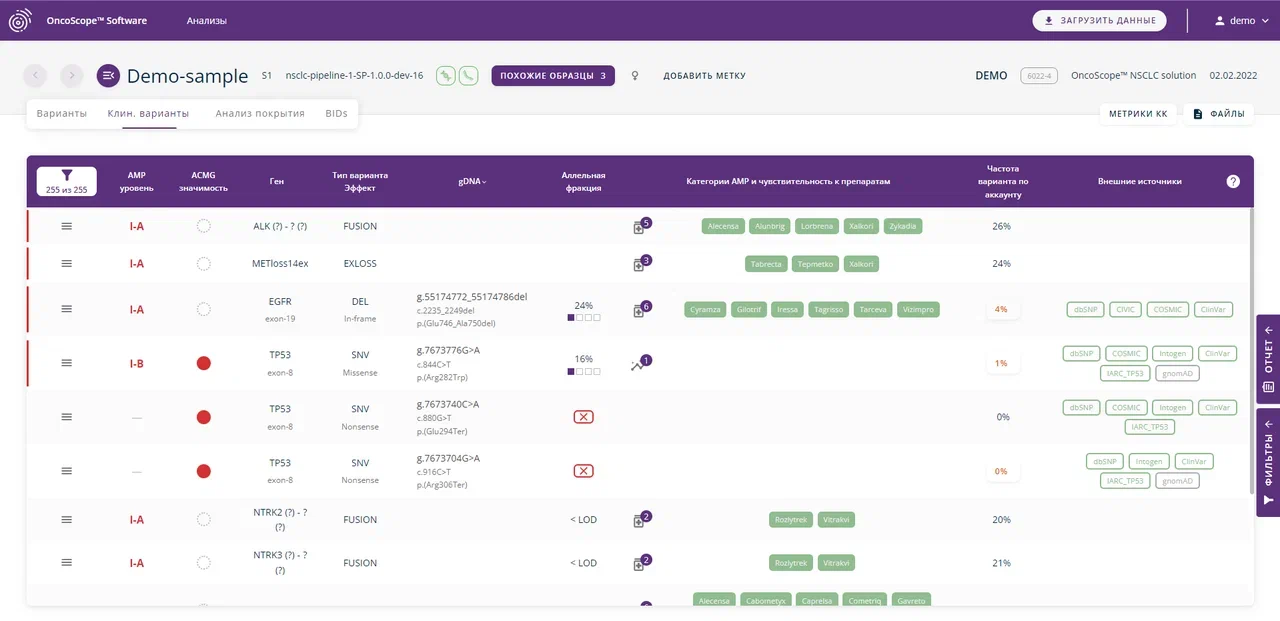Open the table help question mark icon
The image size is (1280, 621).
pyautogui.click(x=1233, y=181)
